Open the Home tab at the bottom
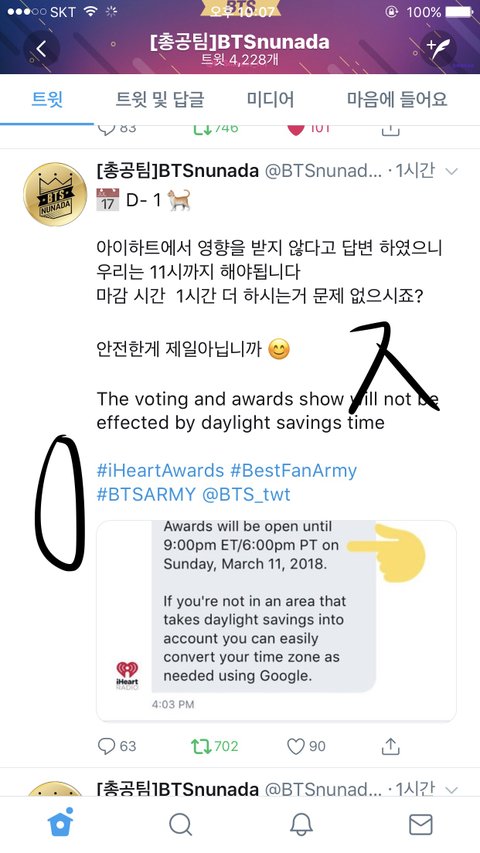Viewport: 480px width, 853px height. pos(60,823)
